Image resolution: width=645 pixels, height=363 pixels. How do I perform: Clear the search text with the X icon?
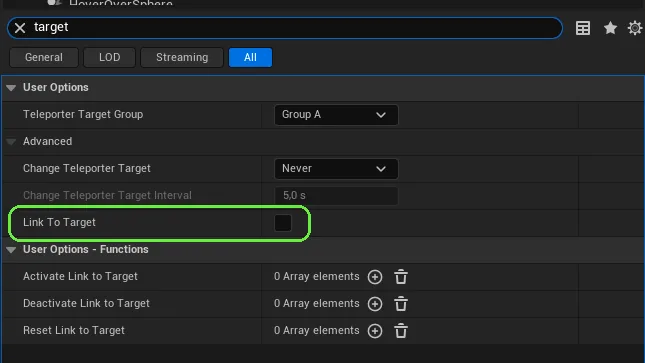click(x=20, y=28)
